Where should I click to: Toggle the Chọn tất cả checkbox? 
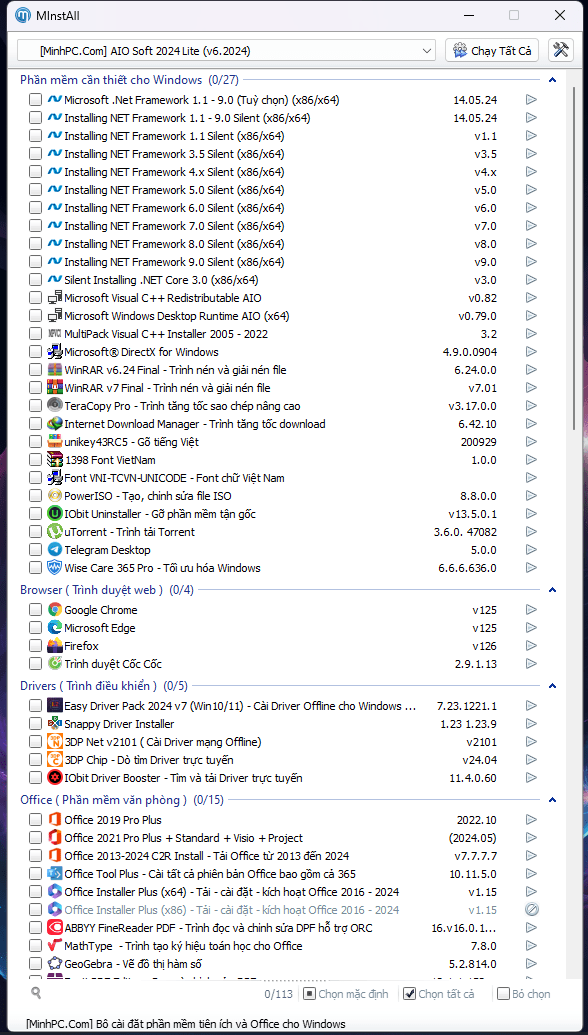click(409, 993)
